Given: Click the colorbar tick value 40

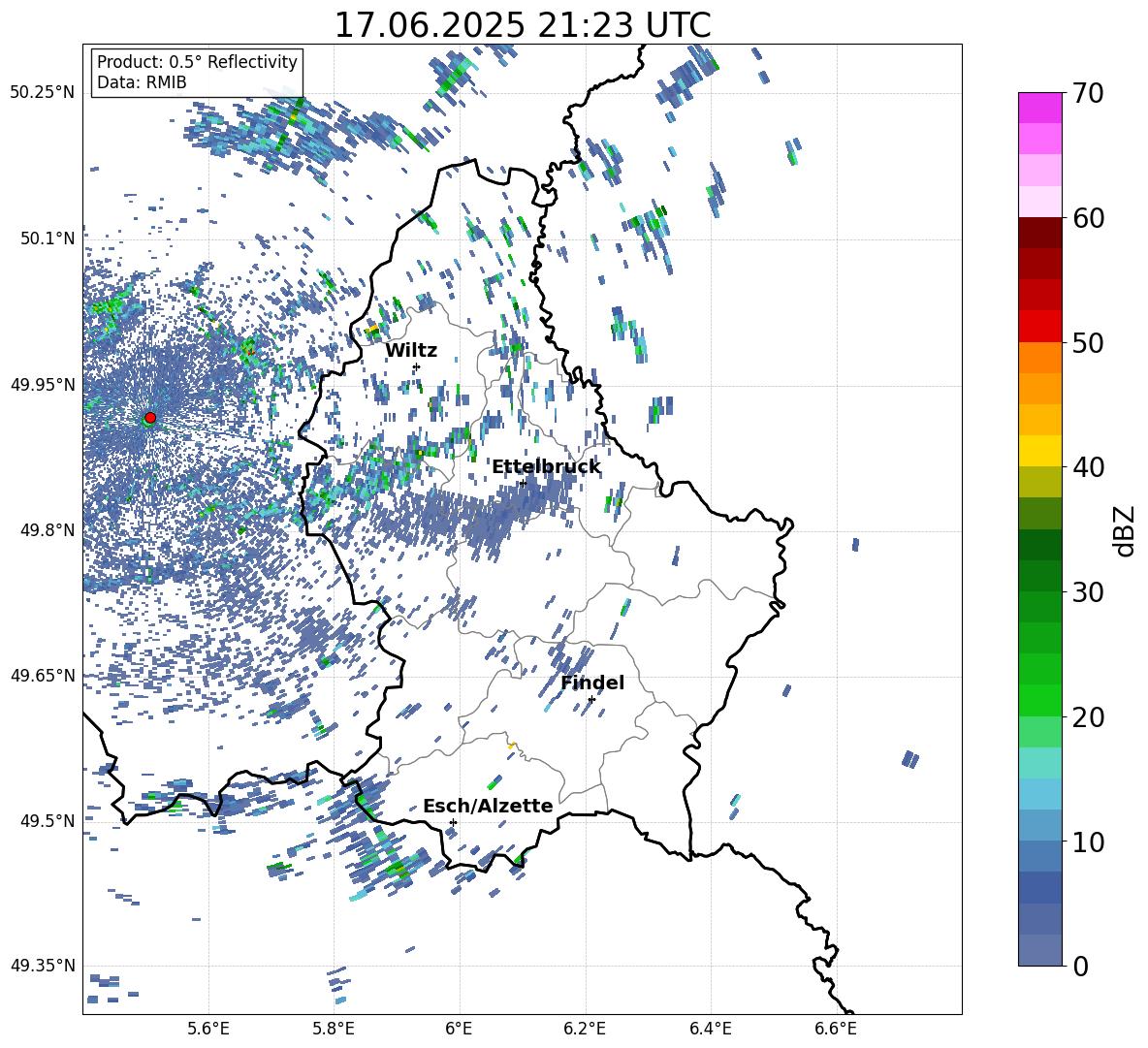Looking at the screenshot, I should coord(1088,467).
